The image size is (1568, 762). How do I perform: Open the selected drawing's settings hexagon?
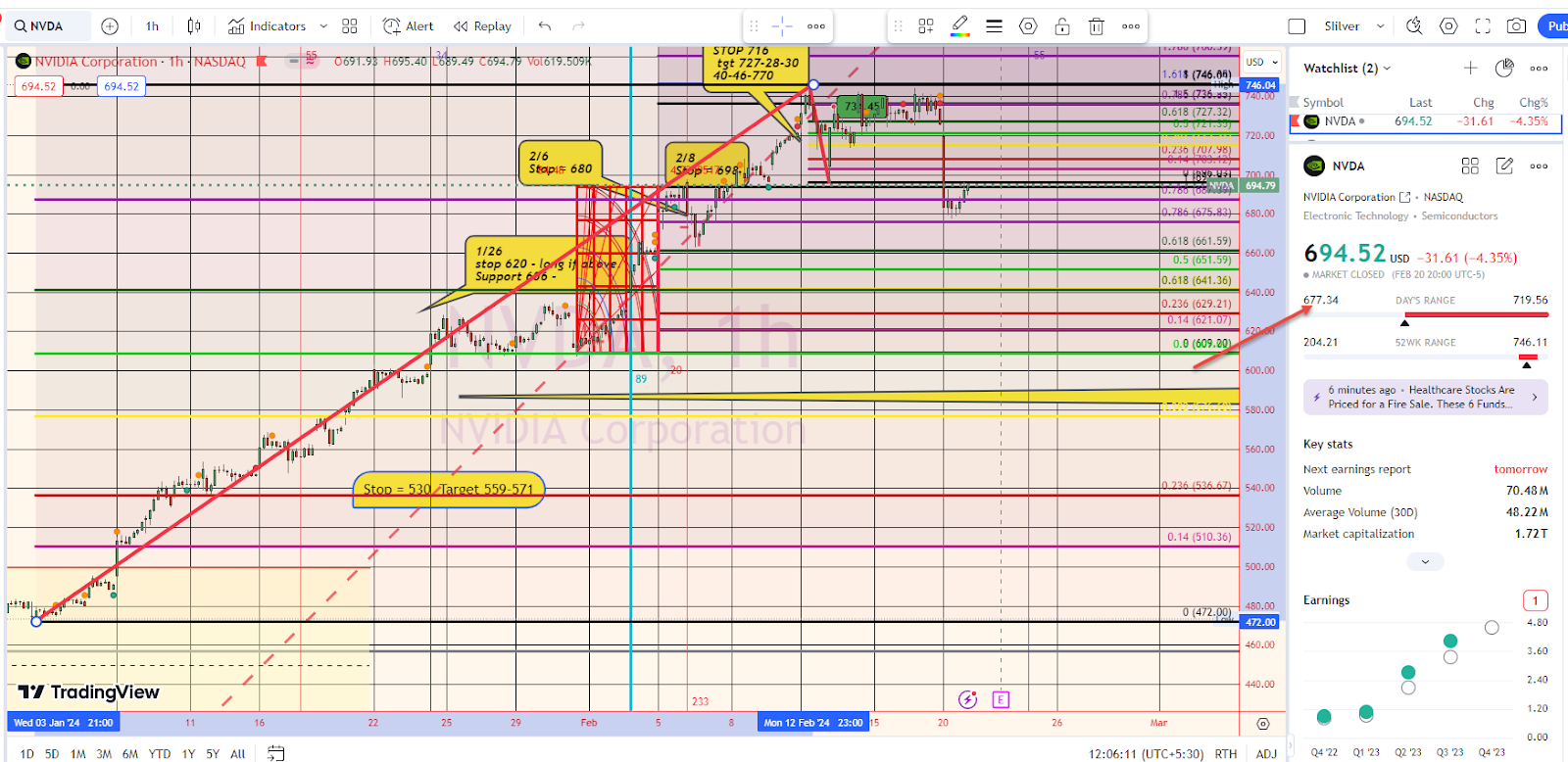click(1028, 26)
